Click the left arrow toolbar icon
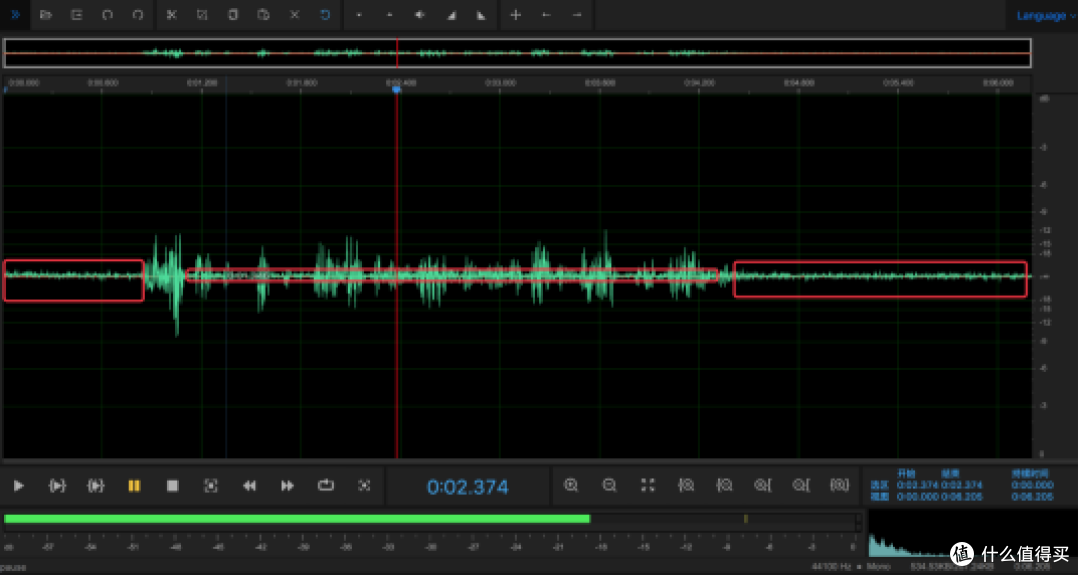This screenshot has width=1080, height=577. [x=546, y=14]
